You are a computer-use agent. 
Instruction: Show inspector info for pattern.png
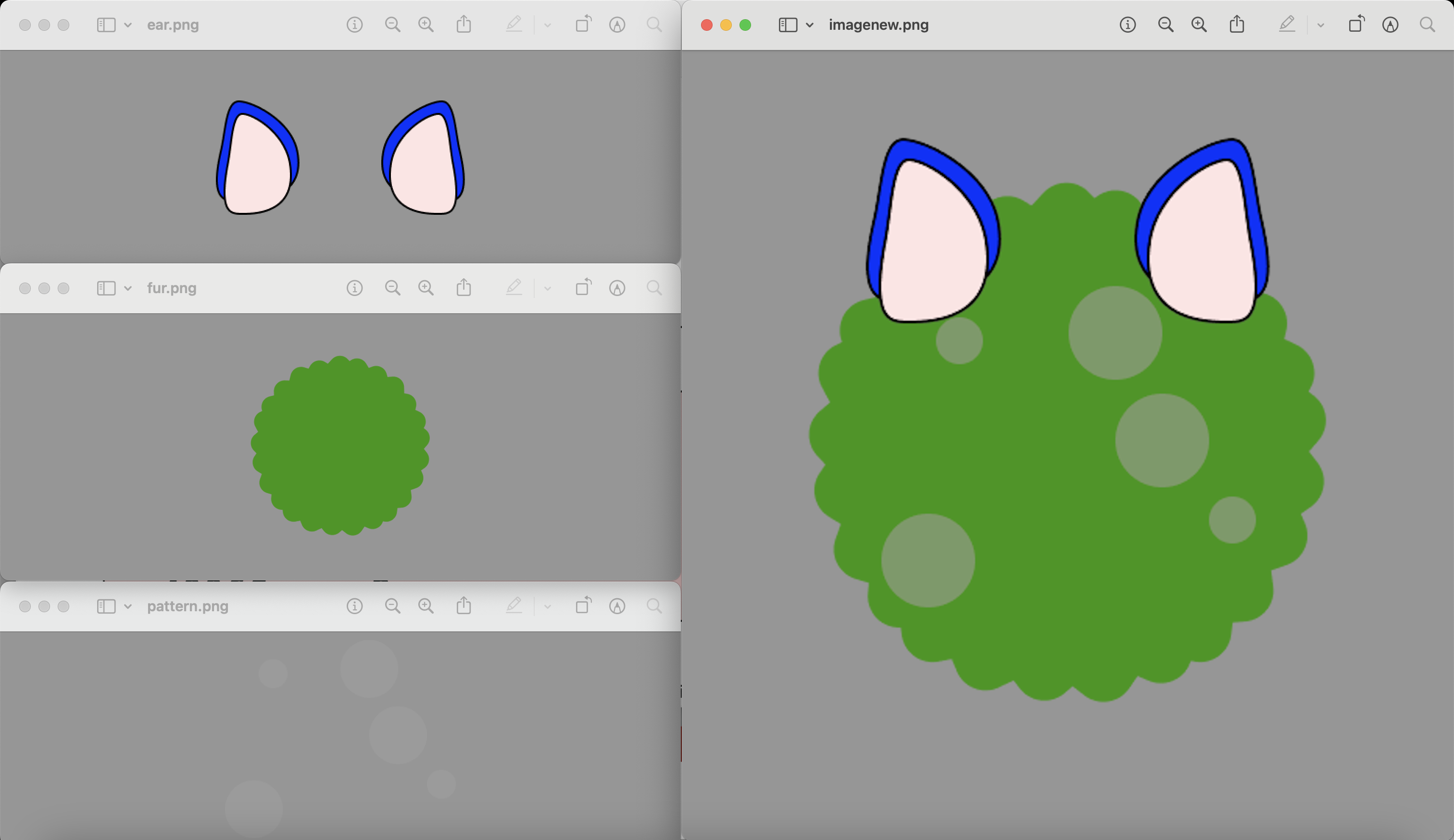(x=355, y=606)
